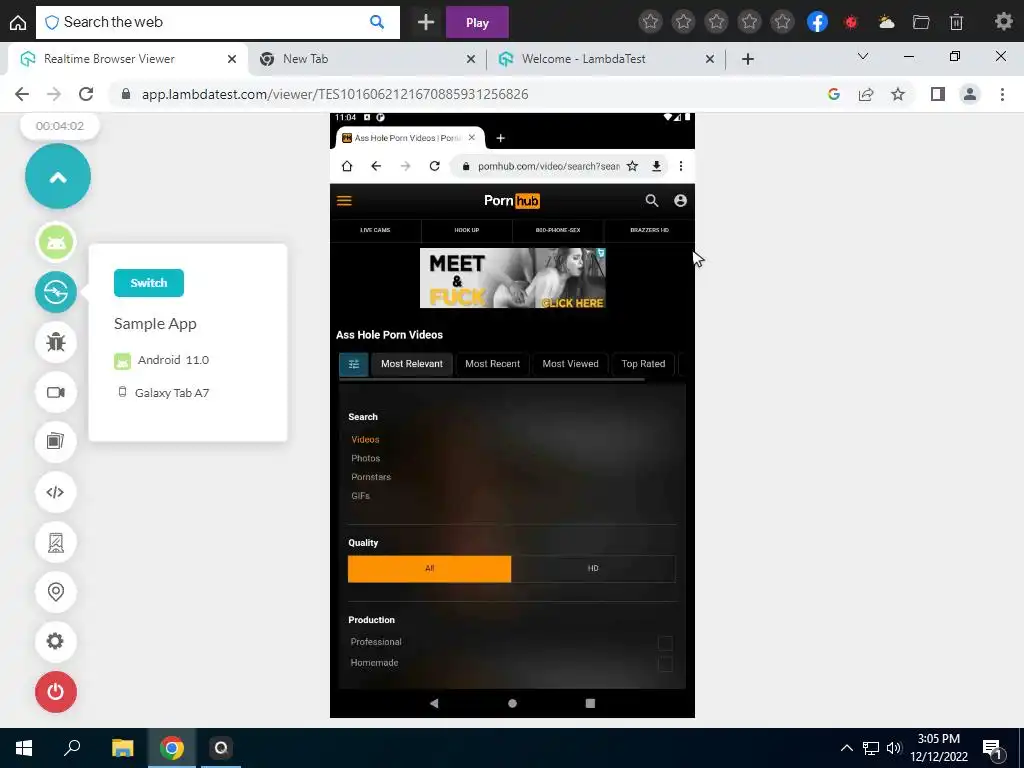This screenshot has height=768, width=1024.
Task: Check the Homemade production checkbox
Action: pos(665,664)
